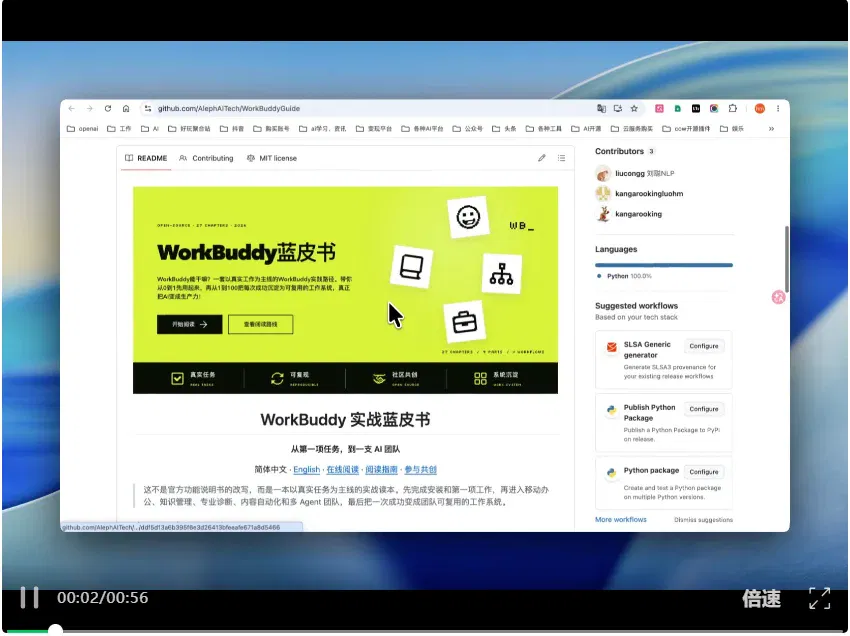Open the 阅读指南 link
The image size is (850, 636).
pos(382,470)
